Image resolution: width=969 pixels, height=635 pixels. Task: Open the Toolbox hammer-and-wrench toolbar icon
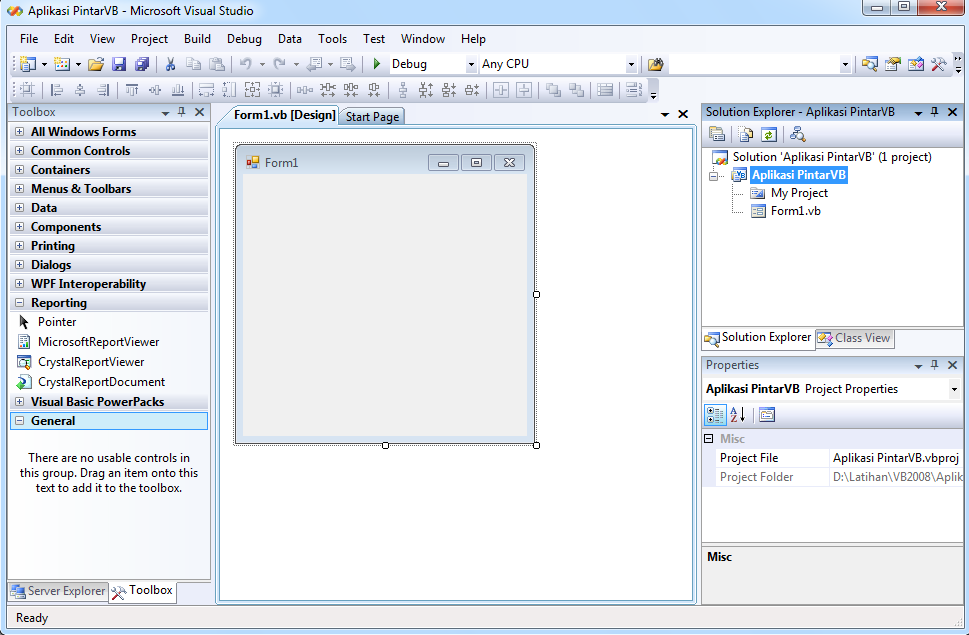(x=938, y=64)
